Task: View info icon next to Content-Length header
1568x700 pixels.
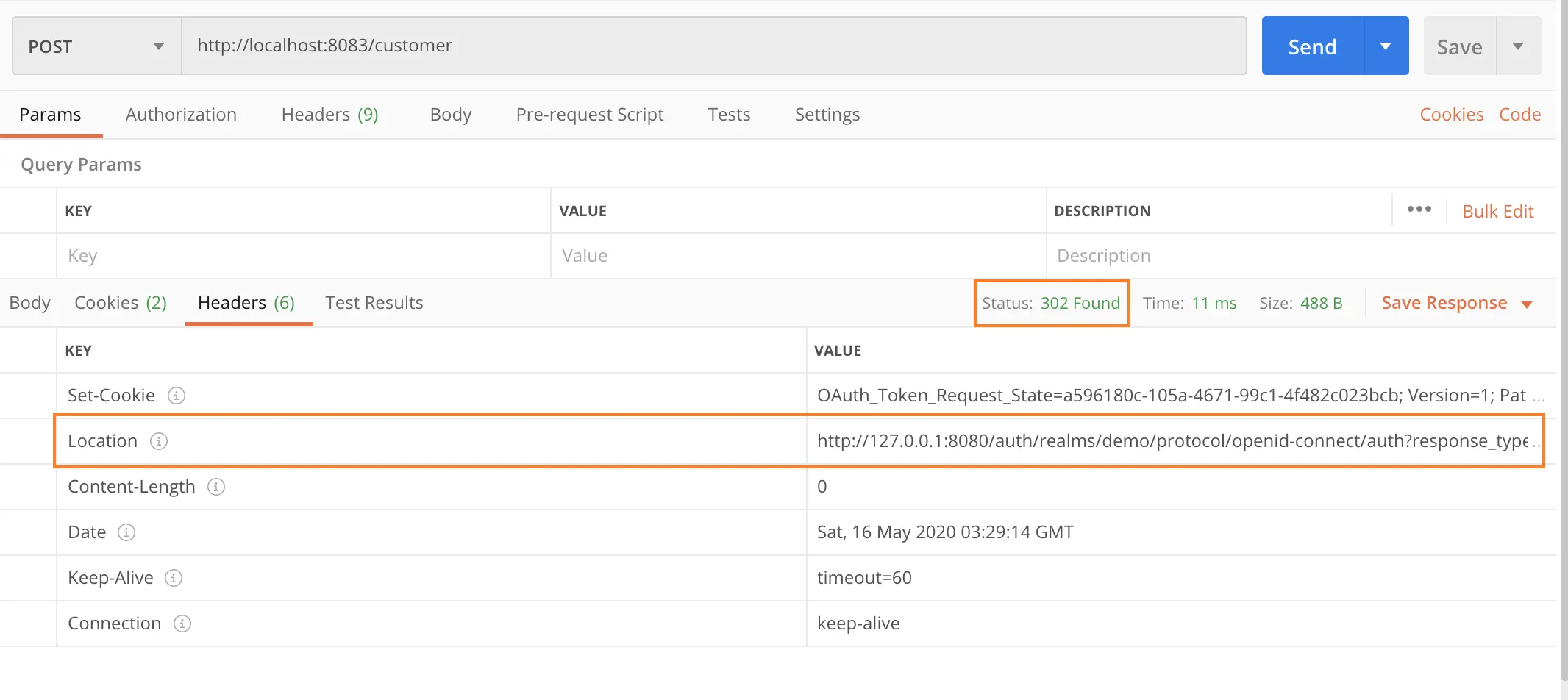Action: [x=215, y=487]
